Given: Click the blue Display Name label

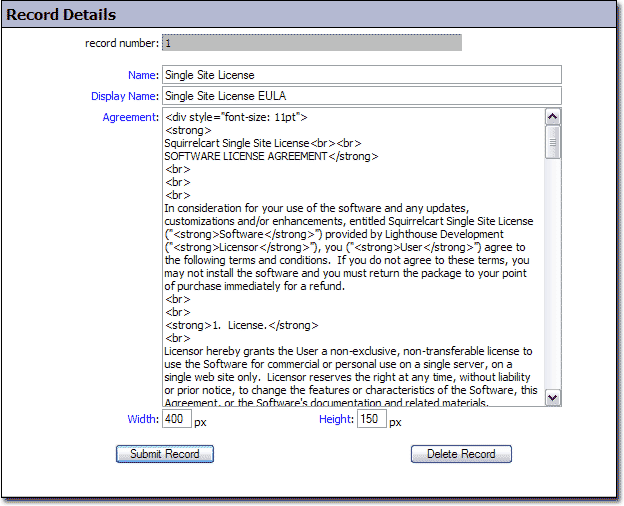Looking at the screenshot, I should click(125, 96).
